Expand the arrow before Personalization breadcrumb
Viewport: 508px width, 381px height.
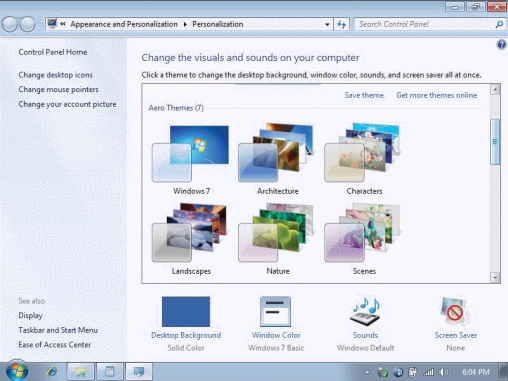(x=185, y=24)
